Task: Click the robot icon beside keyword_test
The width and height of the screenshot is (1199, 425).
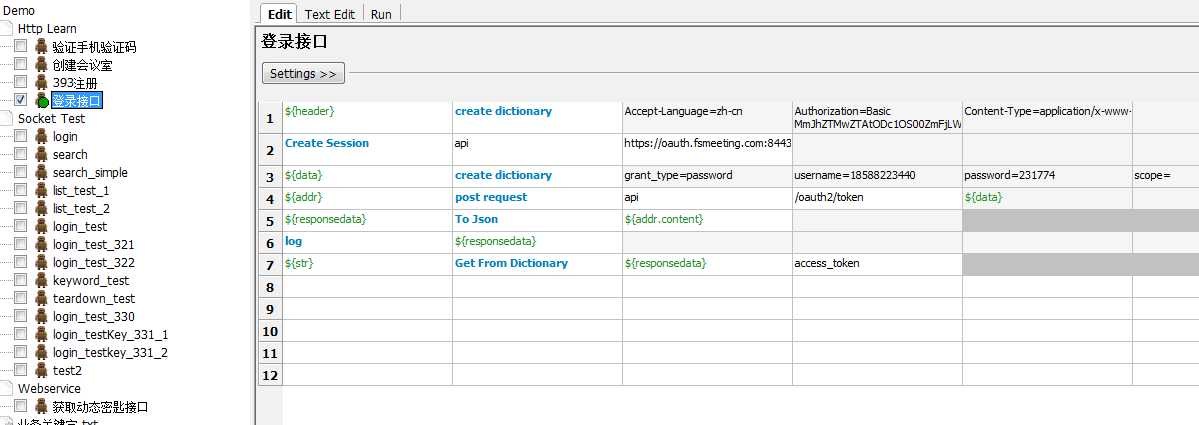Action: click(41, 280)
